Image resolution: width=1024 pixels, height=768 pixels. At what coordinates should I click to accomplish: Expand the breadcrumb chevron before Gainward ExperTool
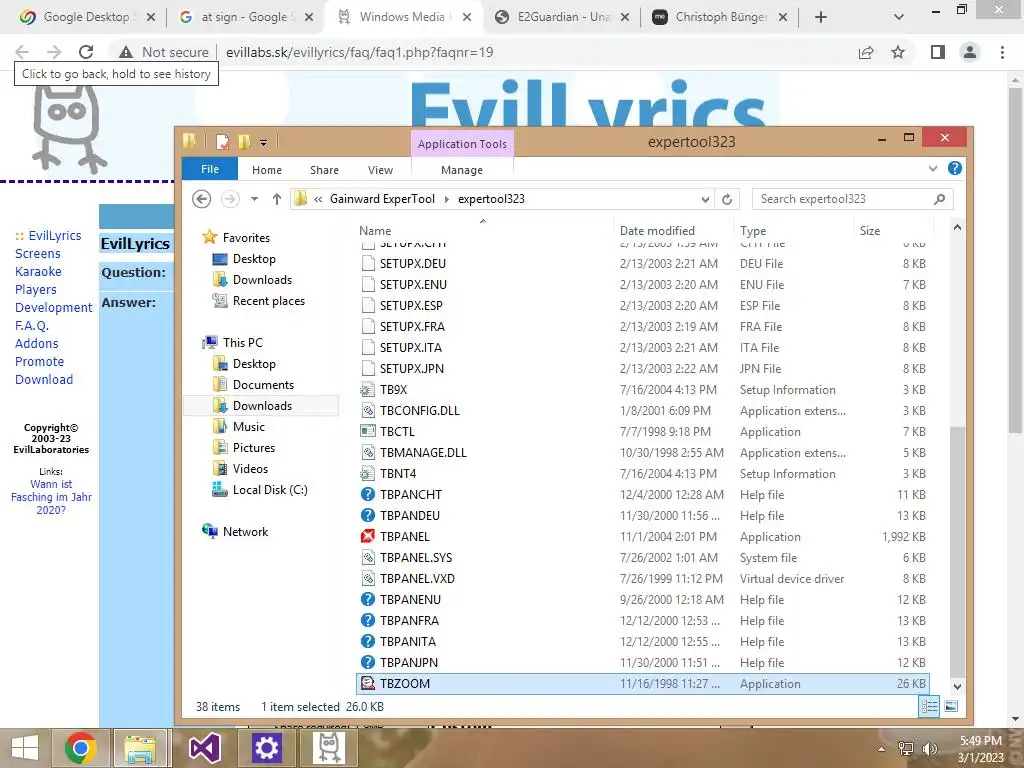(x=318, y=199)
